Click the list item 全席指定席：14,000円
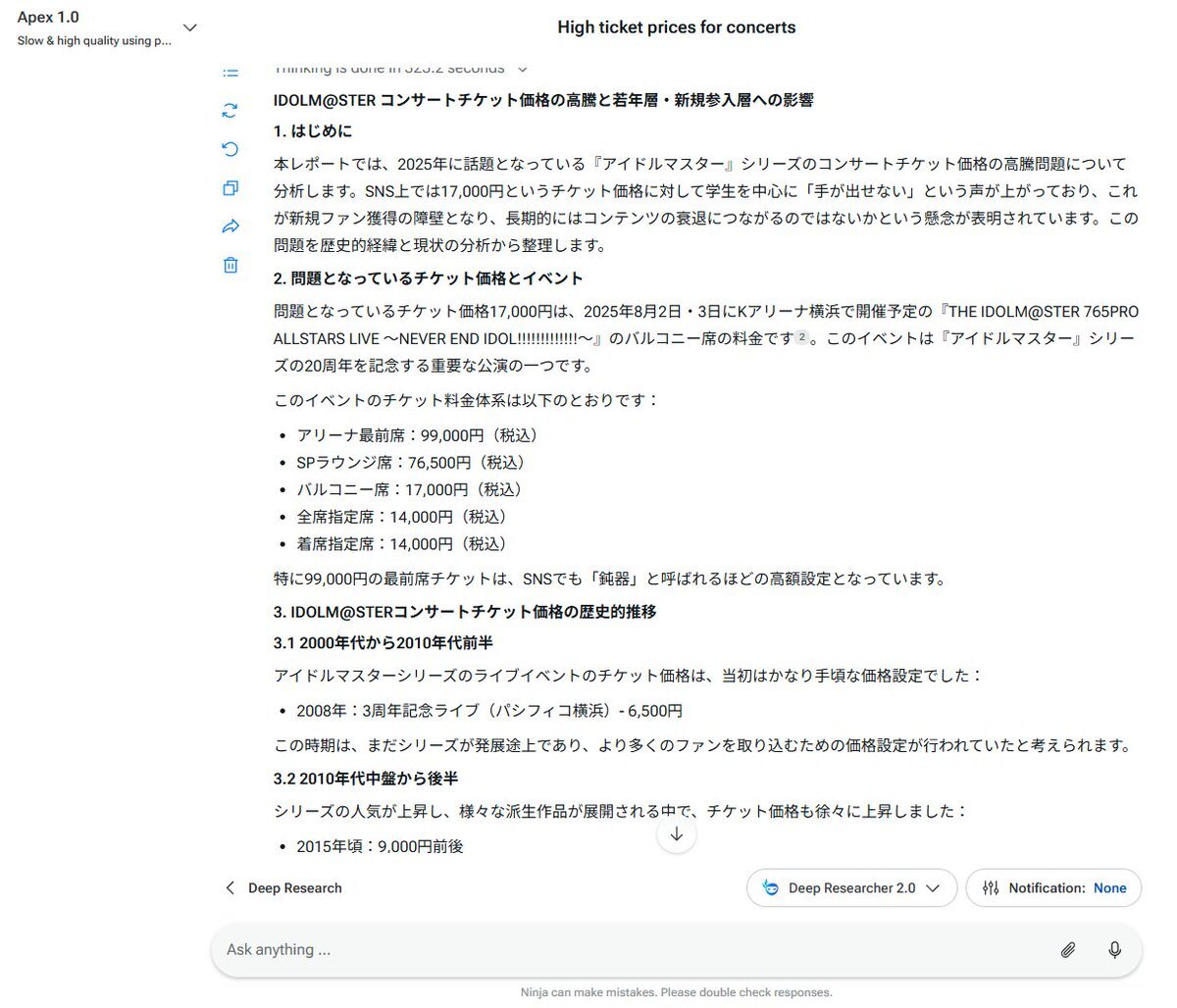Image resolution: width=1177 pixels, height=1008 pixels. pos(402,517)
